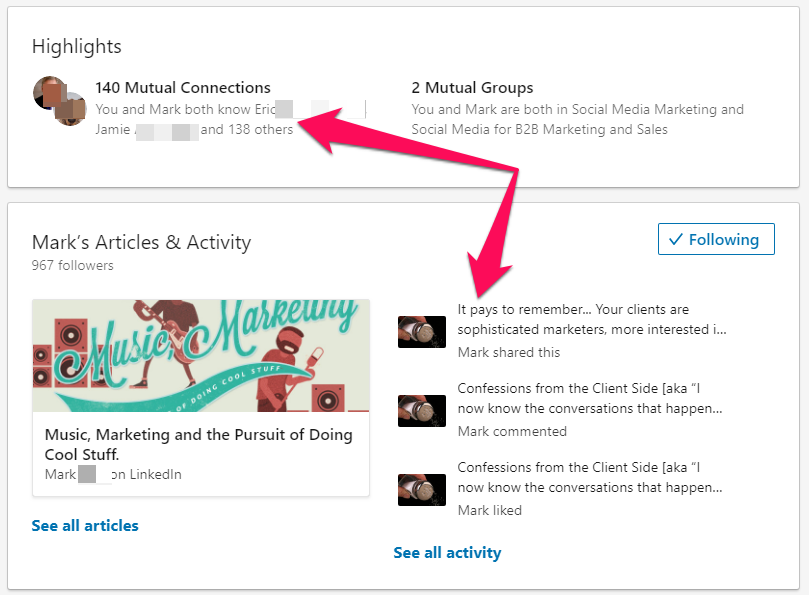Click thumbnail beside 'Mark commented' post
Screen dimensions: 809x595
coord(422,411)
